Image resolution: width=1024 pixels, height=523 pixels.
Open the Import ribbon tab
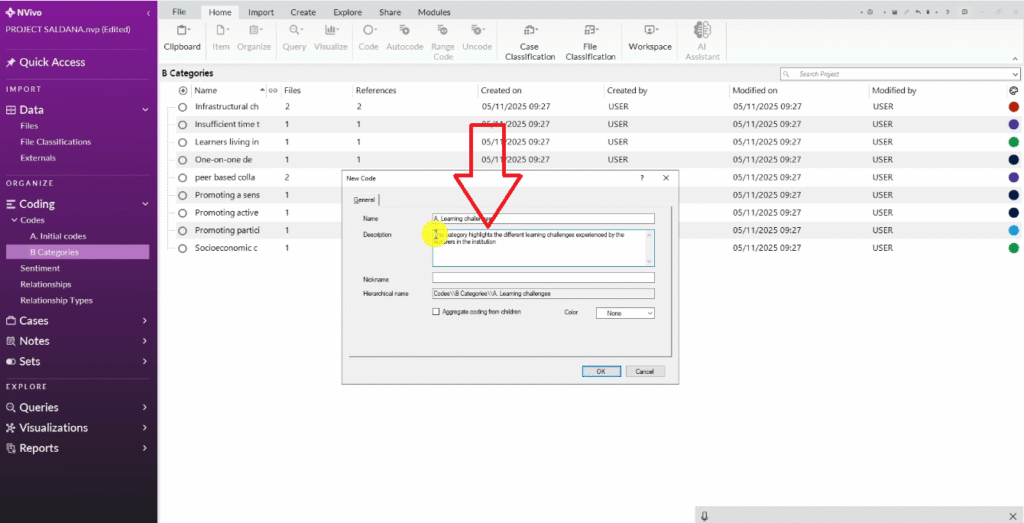[261, 12]
